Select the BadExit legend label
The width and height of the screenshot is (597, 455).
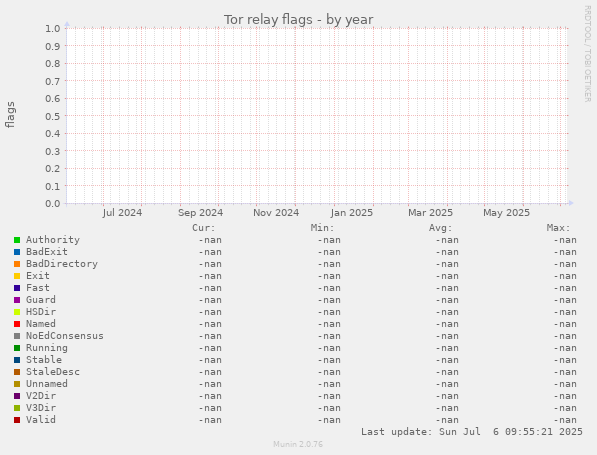[47, 252]
